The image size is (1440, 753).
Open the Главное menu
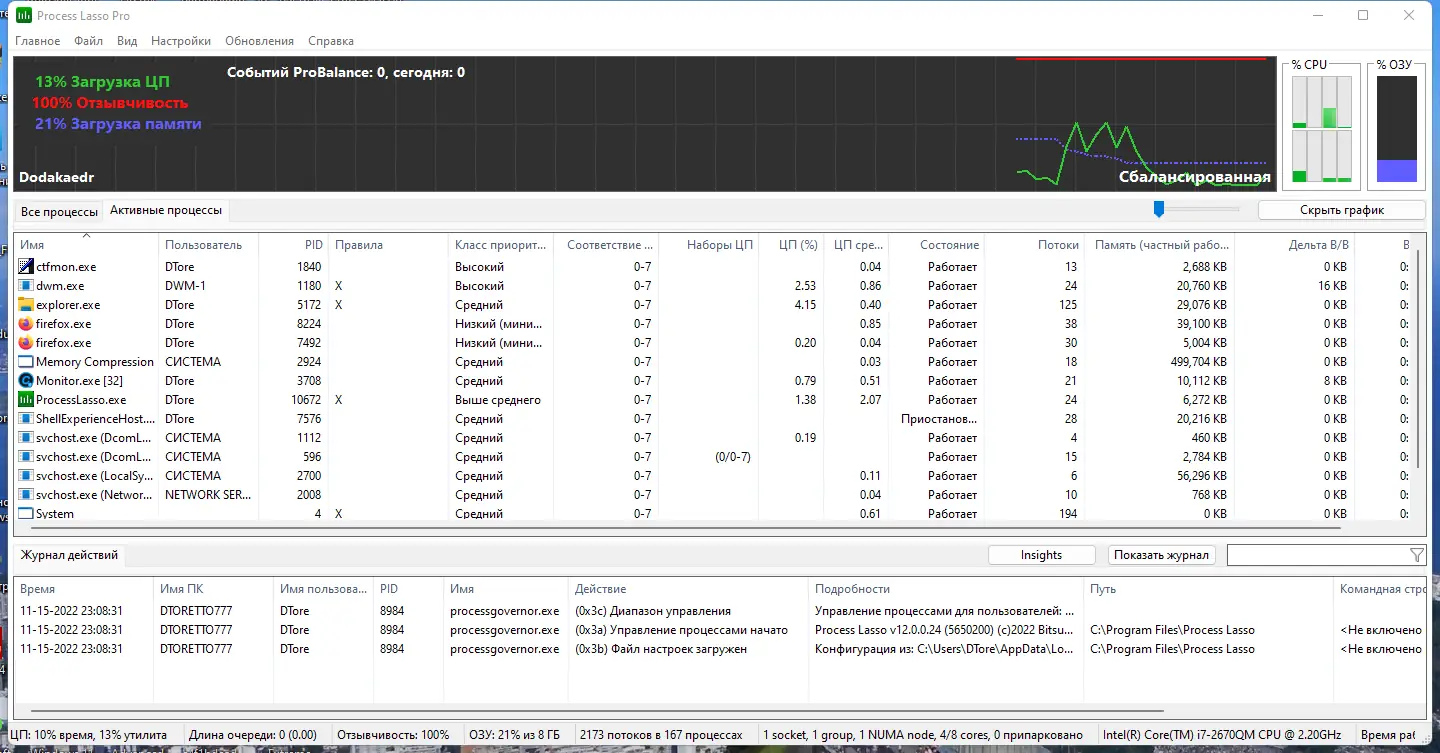tap(38, 41)
